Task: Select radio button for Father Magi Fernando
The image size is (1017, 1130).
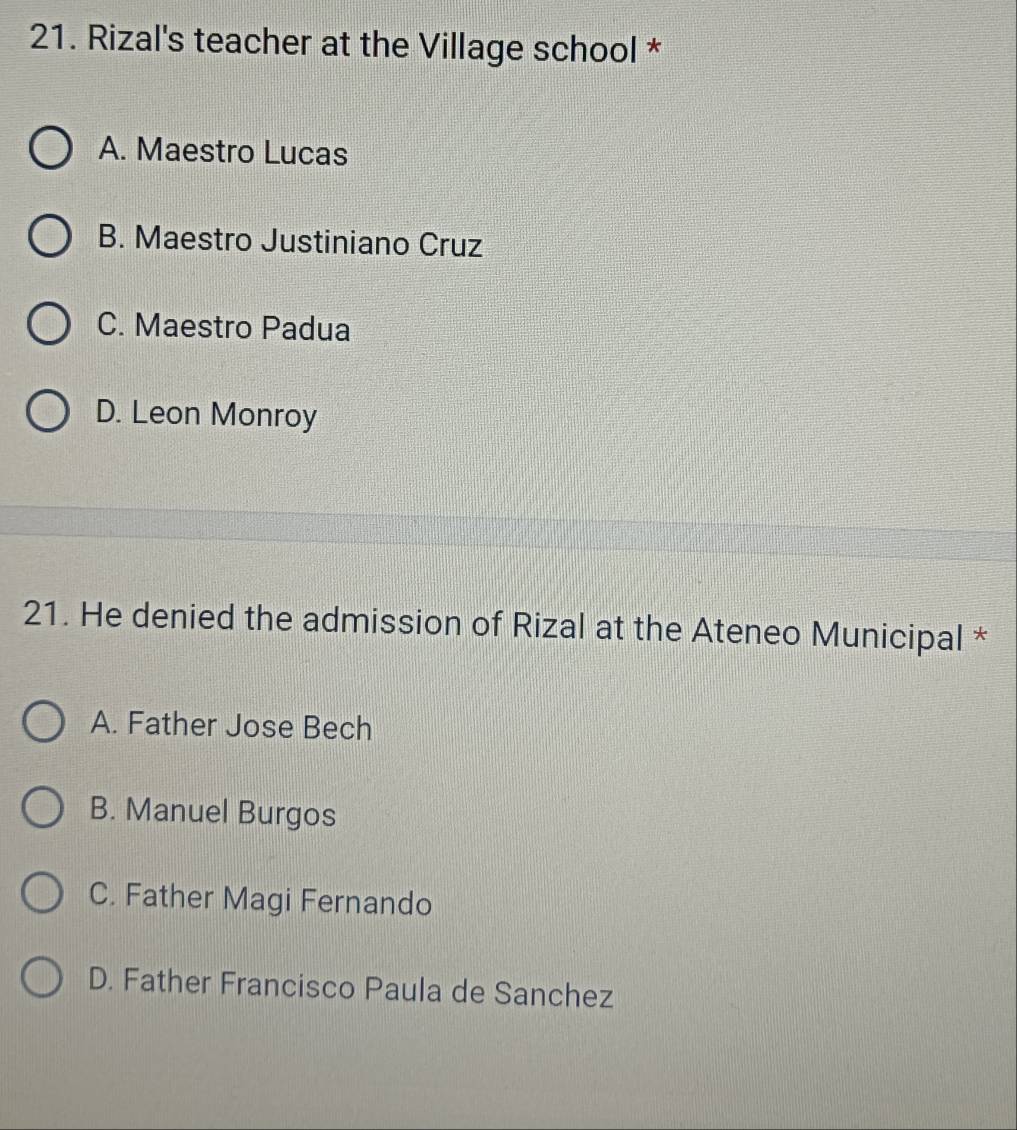Action: coord(43,895)
